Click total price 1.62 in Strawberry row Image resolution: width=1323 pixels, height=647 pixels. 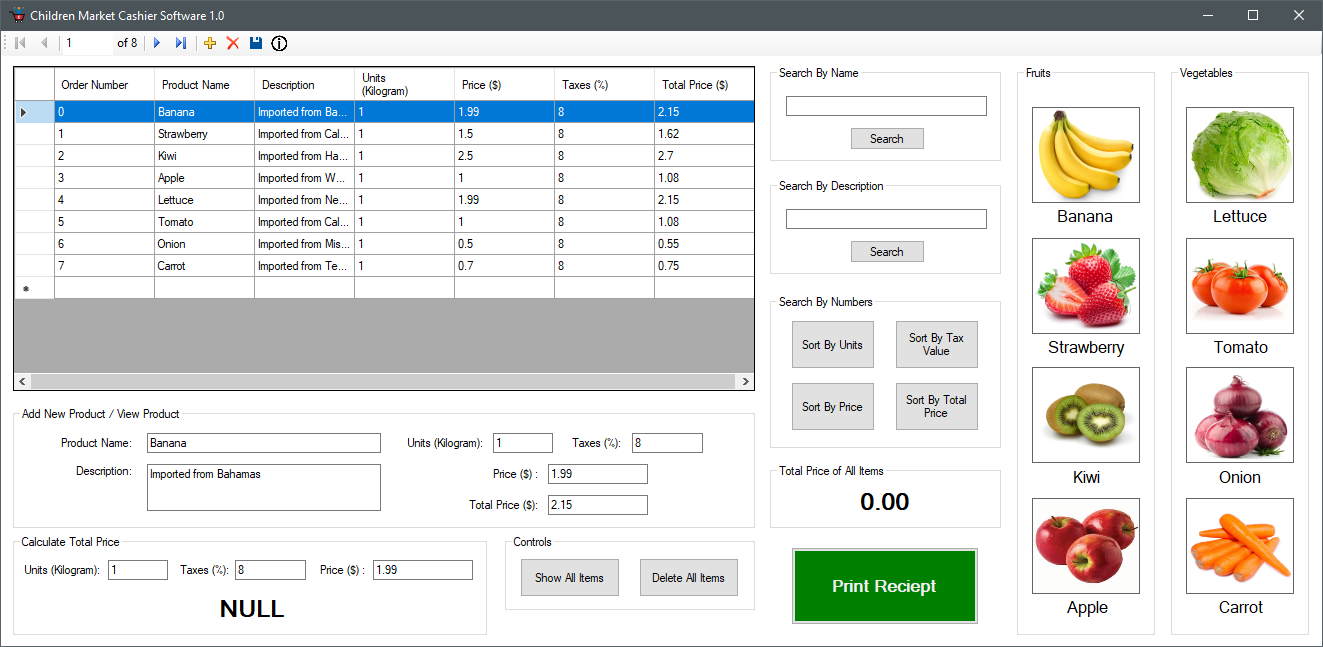[704, 134]
